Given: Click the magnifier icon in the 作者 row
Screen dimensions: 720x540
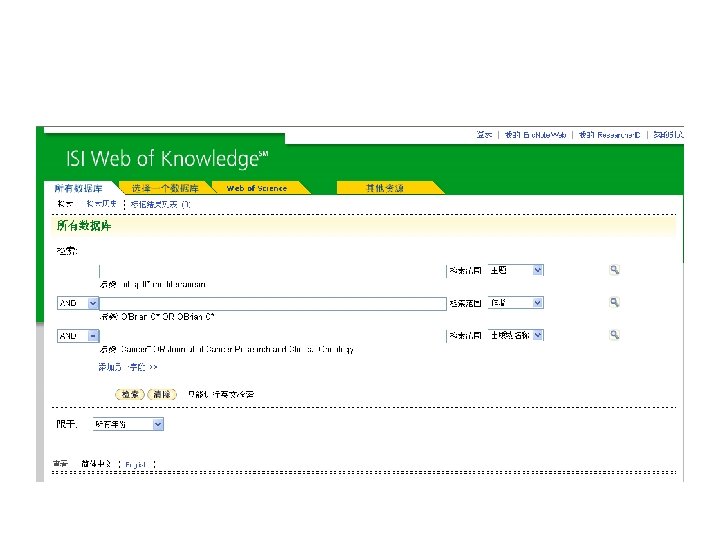Looking at the screenshot, I should [614, 303].
